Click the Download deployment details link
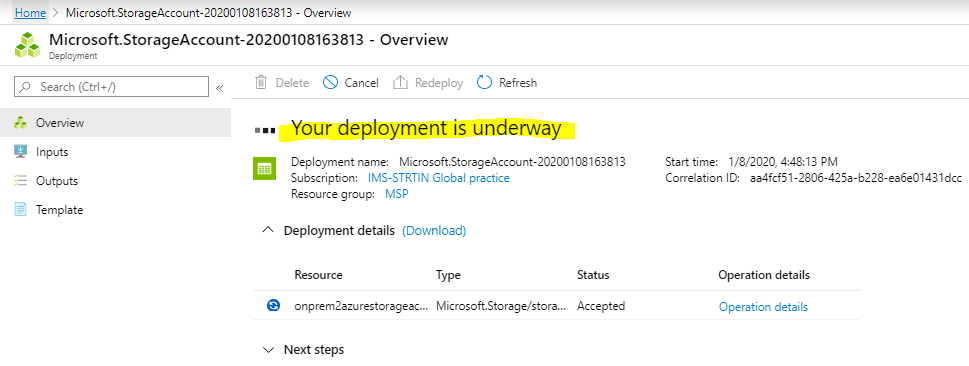 tap(434, 231)
